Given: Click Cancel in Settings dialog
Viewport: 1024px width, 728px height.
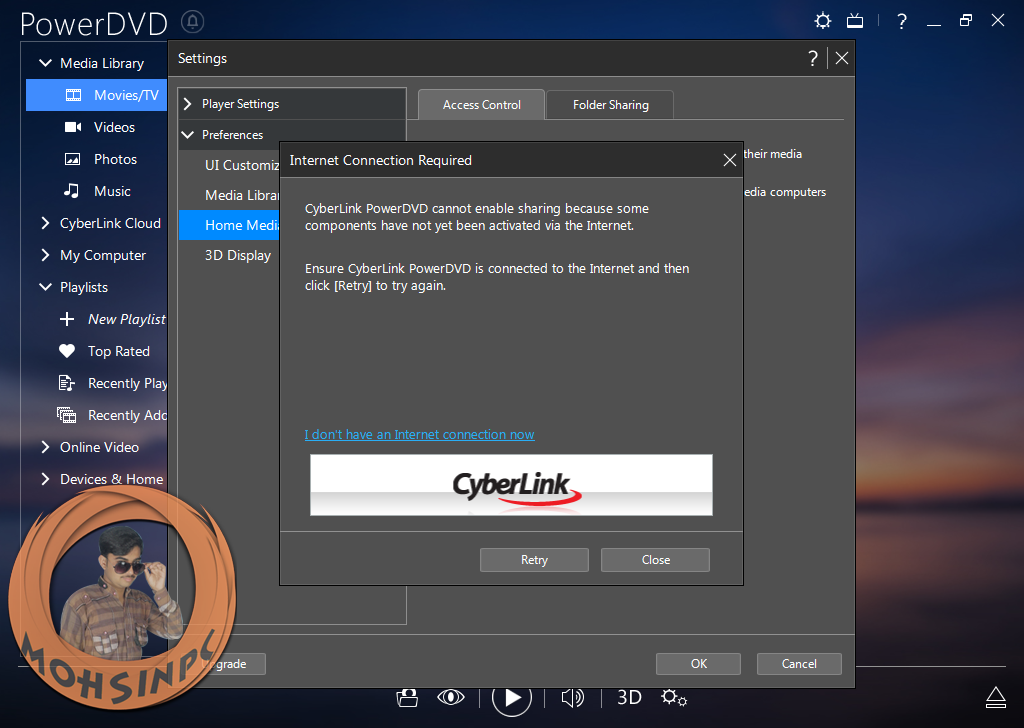Looking at the screenshot, I should [799, 663].
